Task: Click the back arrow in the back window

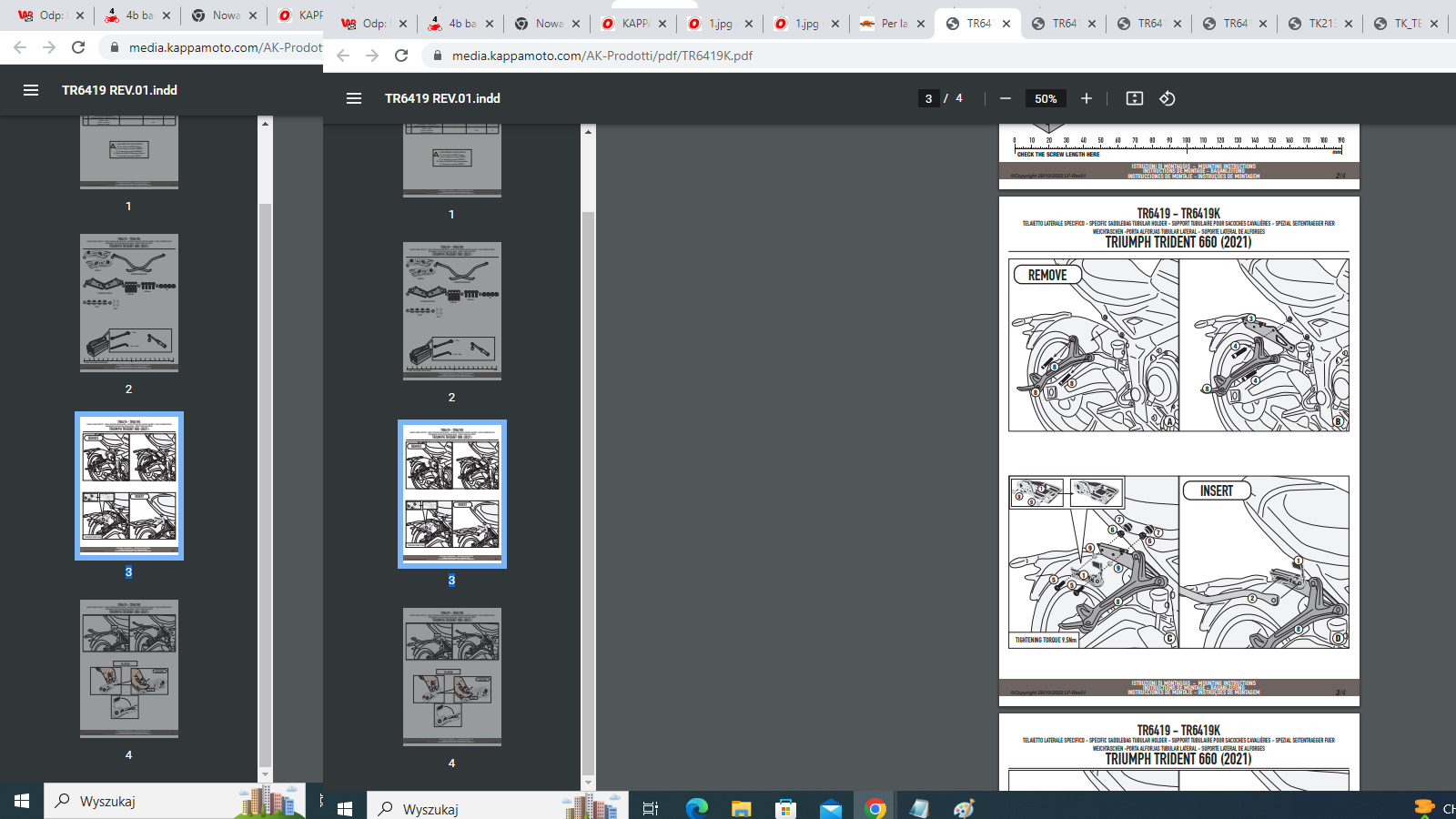Action: point(20,47)
